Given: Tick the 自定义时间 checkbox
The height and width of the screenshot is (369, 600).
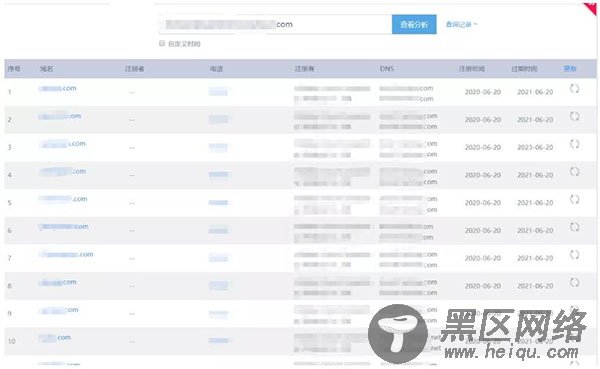Looking at the screenshot, I should [162, 43].
